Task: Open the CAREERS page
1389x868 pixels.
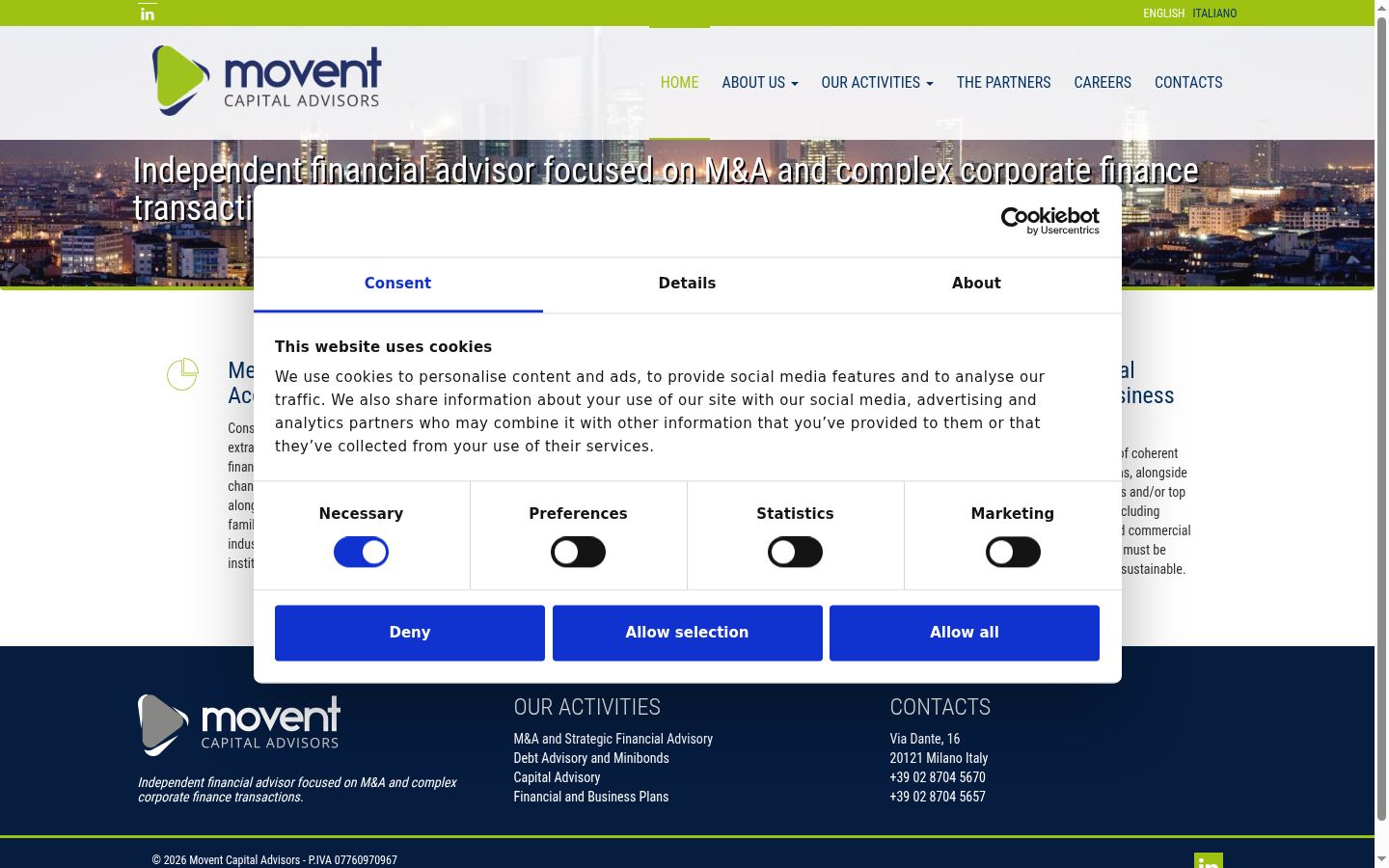Action: [1103, 83]
